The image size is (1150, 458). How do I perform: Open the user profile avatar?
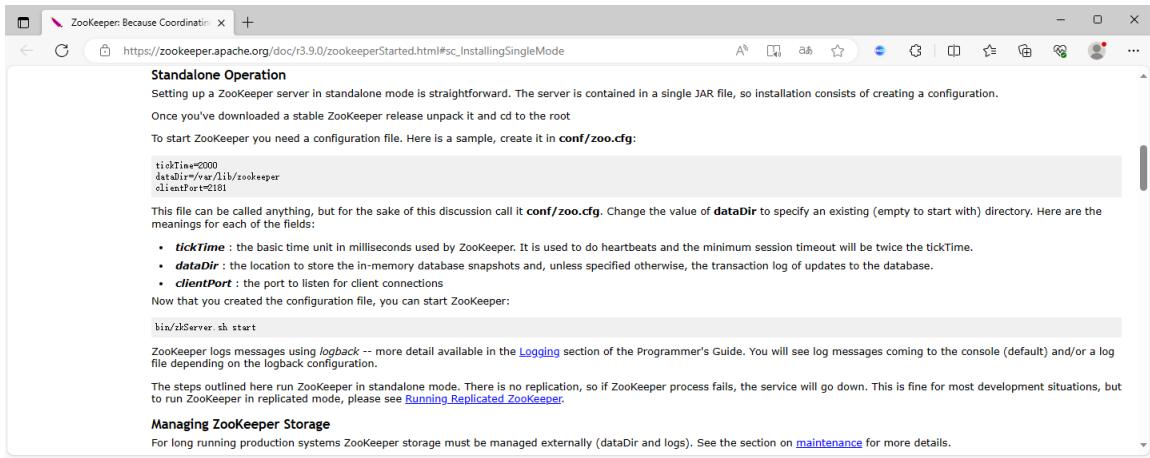pos(1097,51)
